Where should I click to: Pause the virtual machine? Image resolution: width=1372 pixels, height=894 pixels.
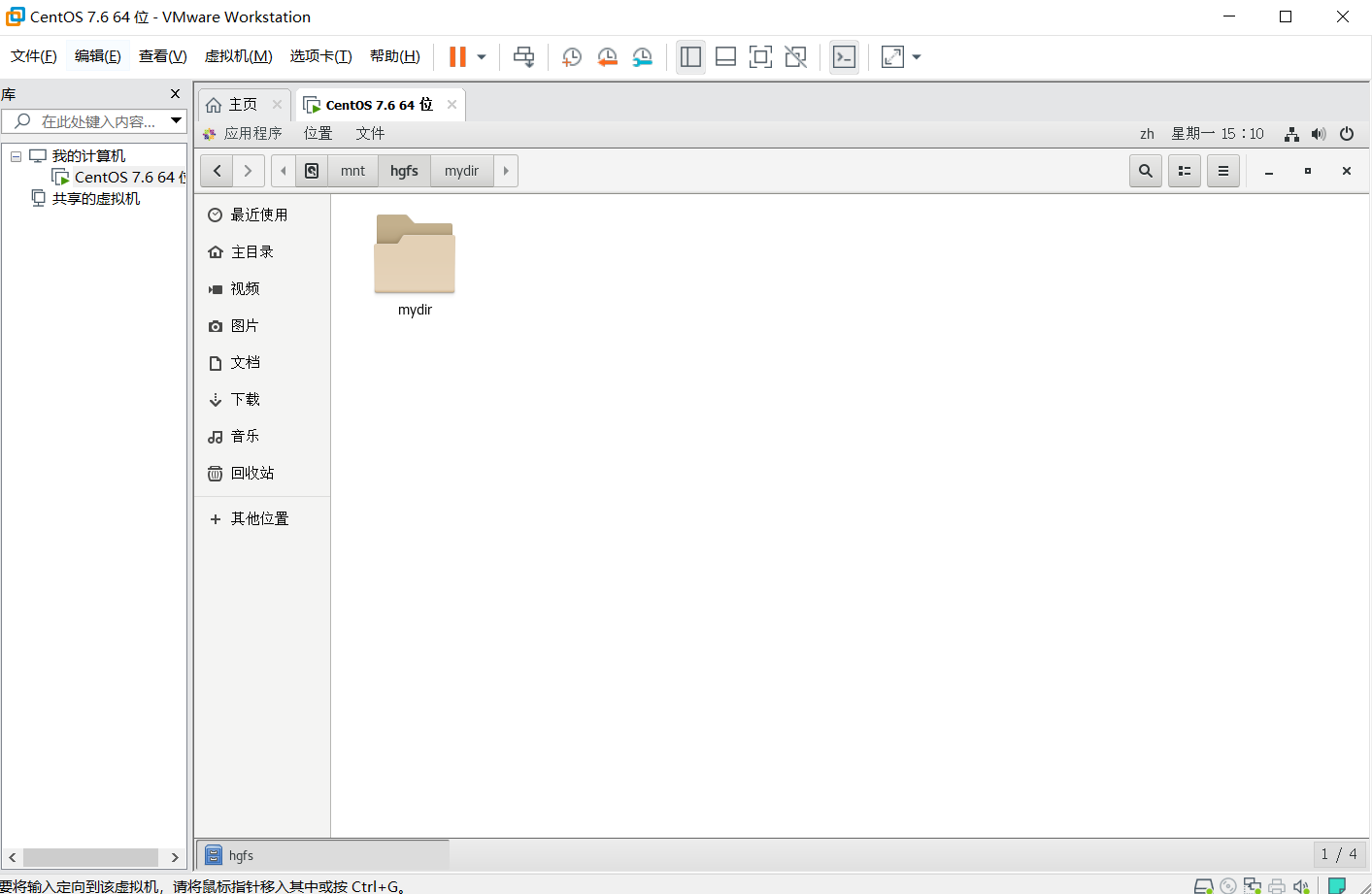coord(457,57)
